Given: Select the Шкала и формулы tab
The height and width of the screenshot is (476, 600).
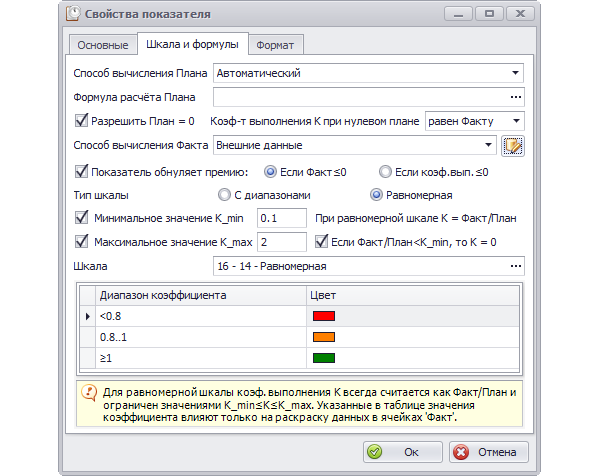Looking at the screenshot, I should tap(192, 44).
